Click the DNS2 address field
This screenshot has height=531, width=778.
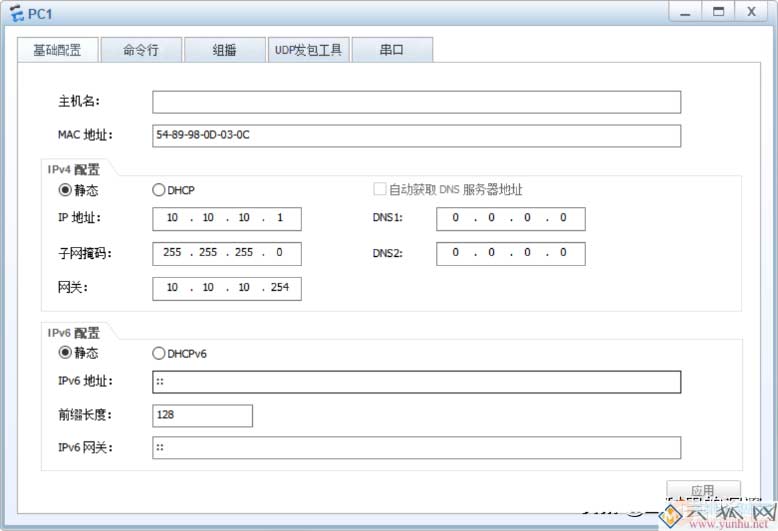(510, 253)
